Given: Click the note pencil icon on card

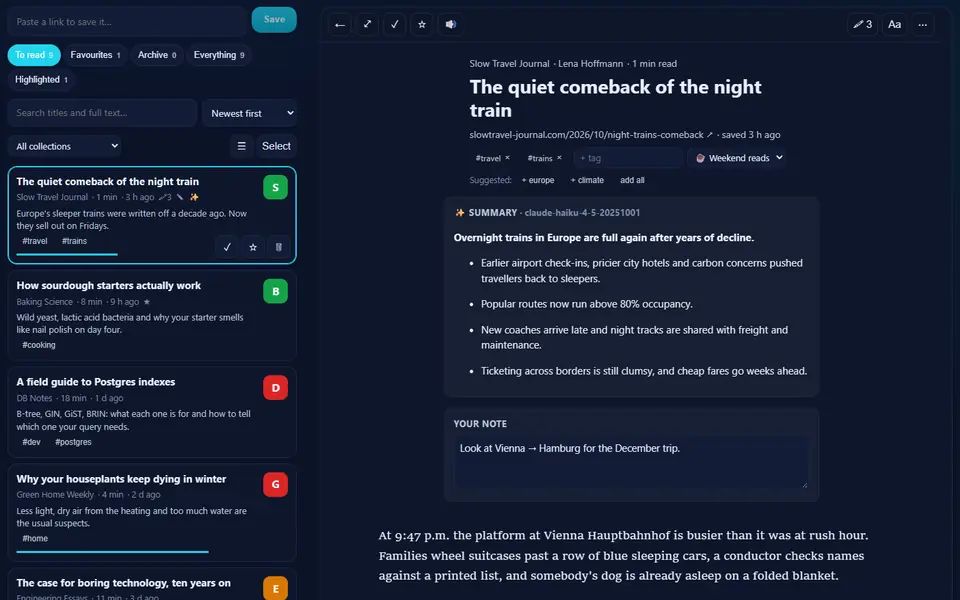Looking at the screenshot, I should 179,197.
